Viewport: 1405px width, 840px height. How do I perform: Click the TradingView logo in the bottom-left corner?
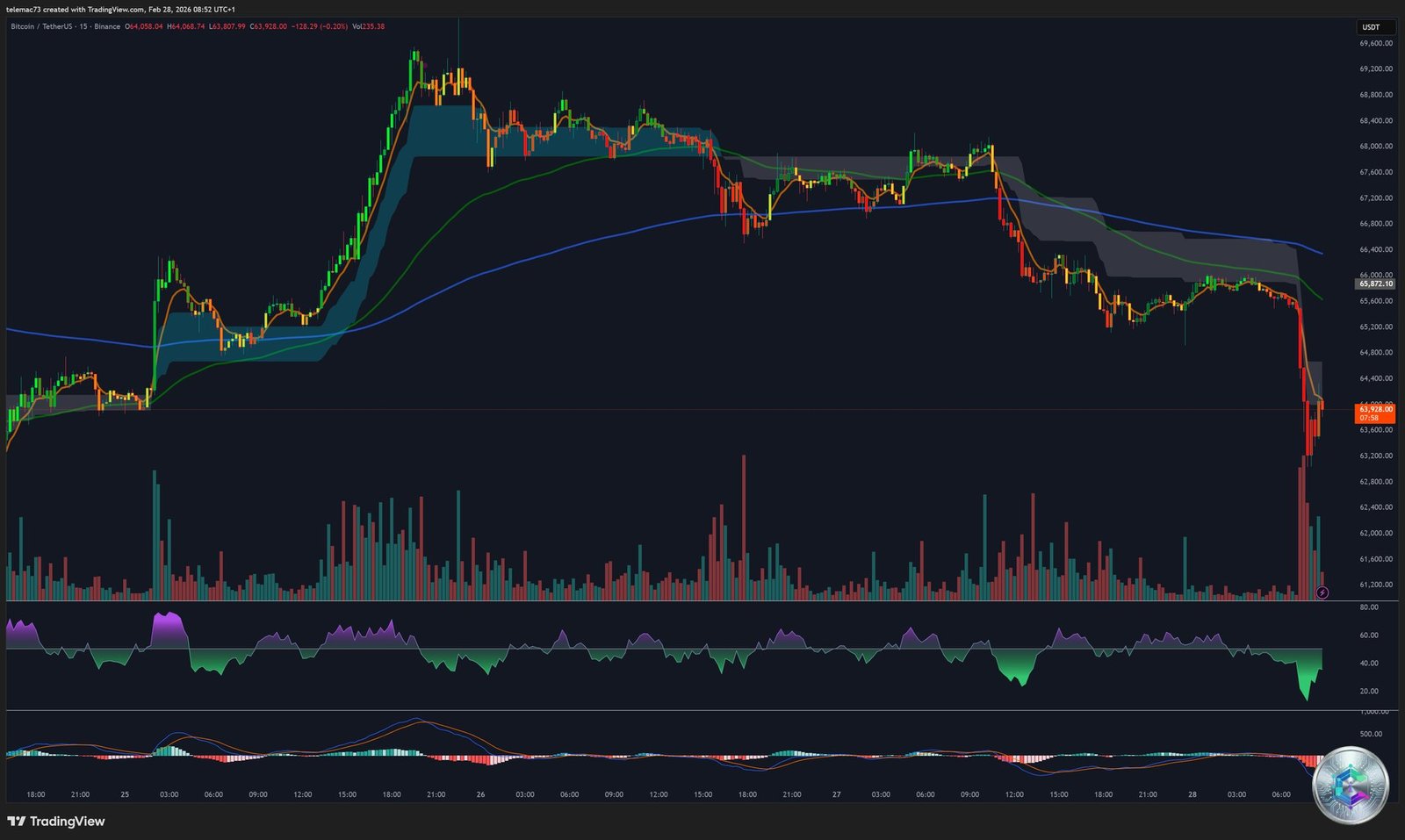(56, 822)
